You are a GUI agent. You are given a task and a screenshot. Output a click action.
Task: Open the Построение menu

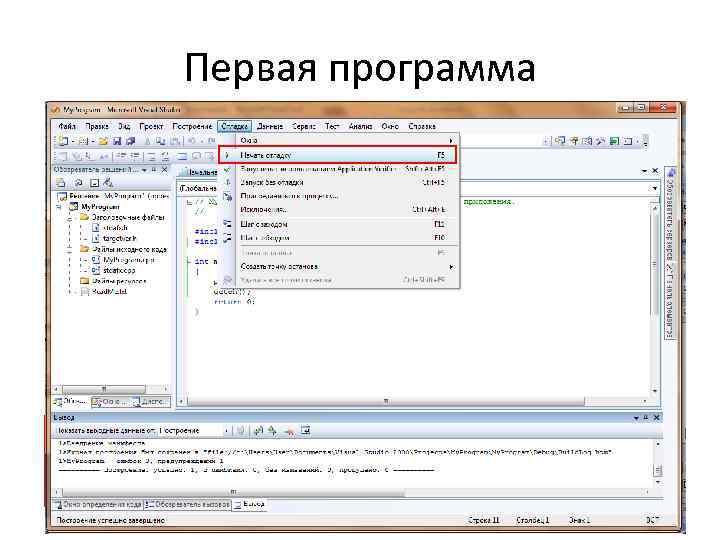192,126
